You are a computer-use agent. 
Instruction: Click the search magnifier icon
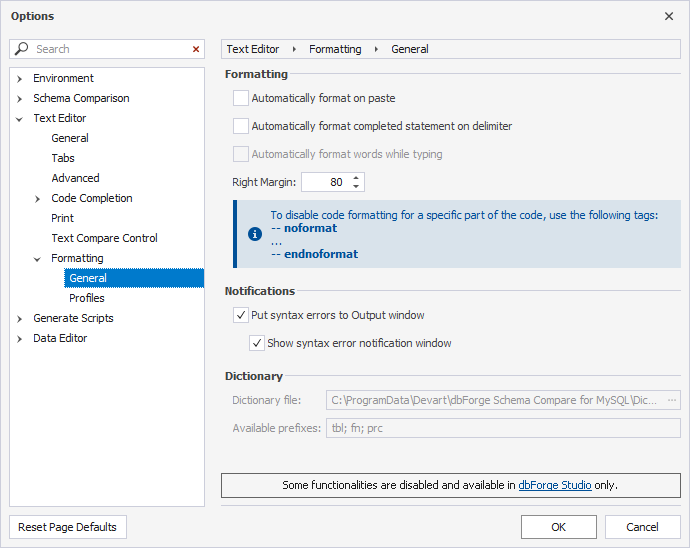(x=21, y=48)
